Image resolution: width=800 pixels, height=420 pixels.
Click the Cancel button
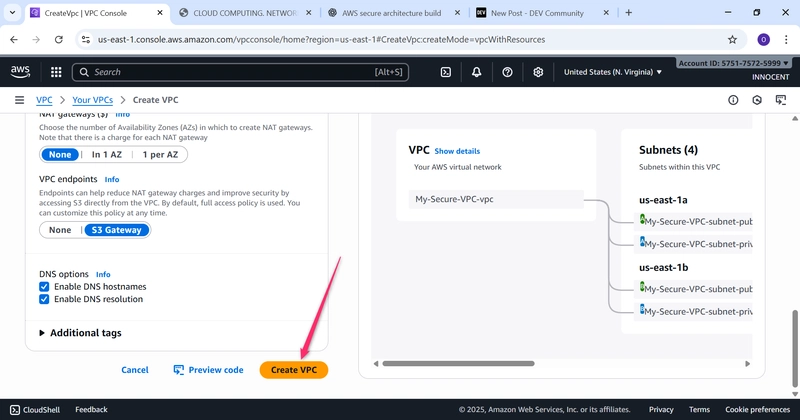135,370
